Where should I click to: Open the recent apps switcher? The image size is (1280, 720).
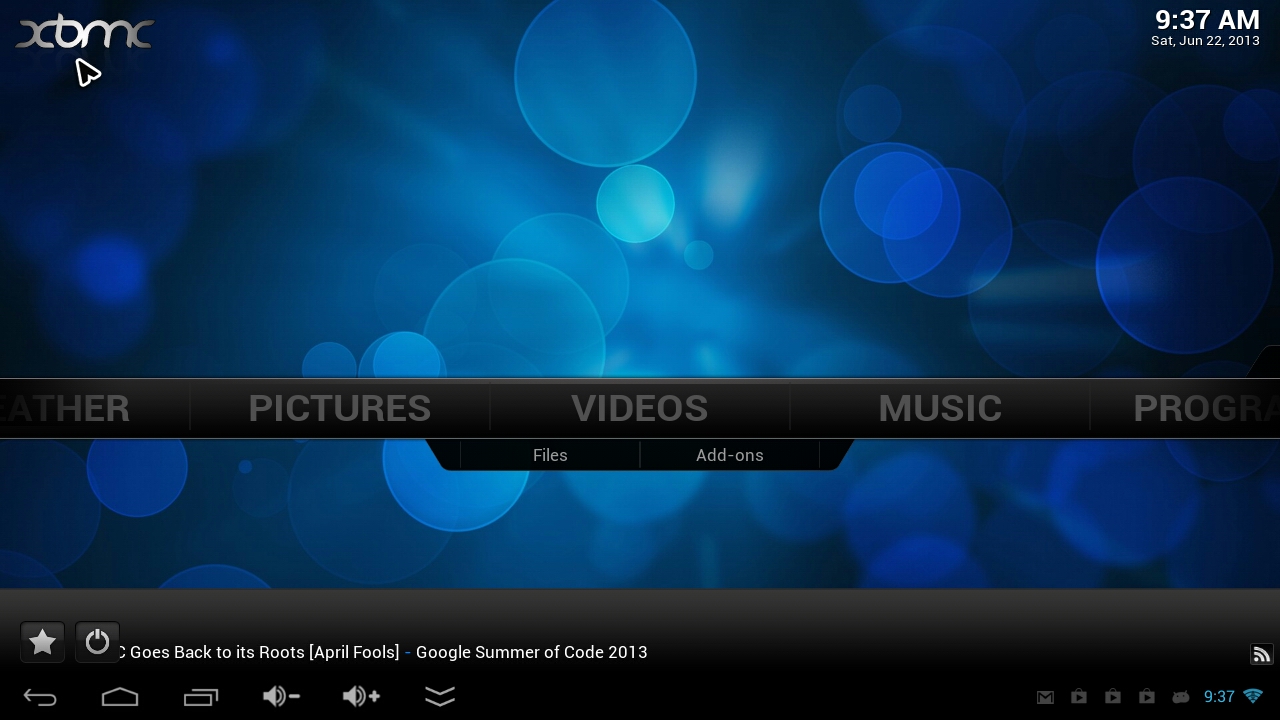pos(200,697)
